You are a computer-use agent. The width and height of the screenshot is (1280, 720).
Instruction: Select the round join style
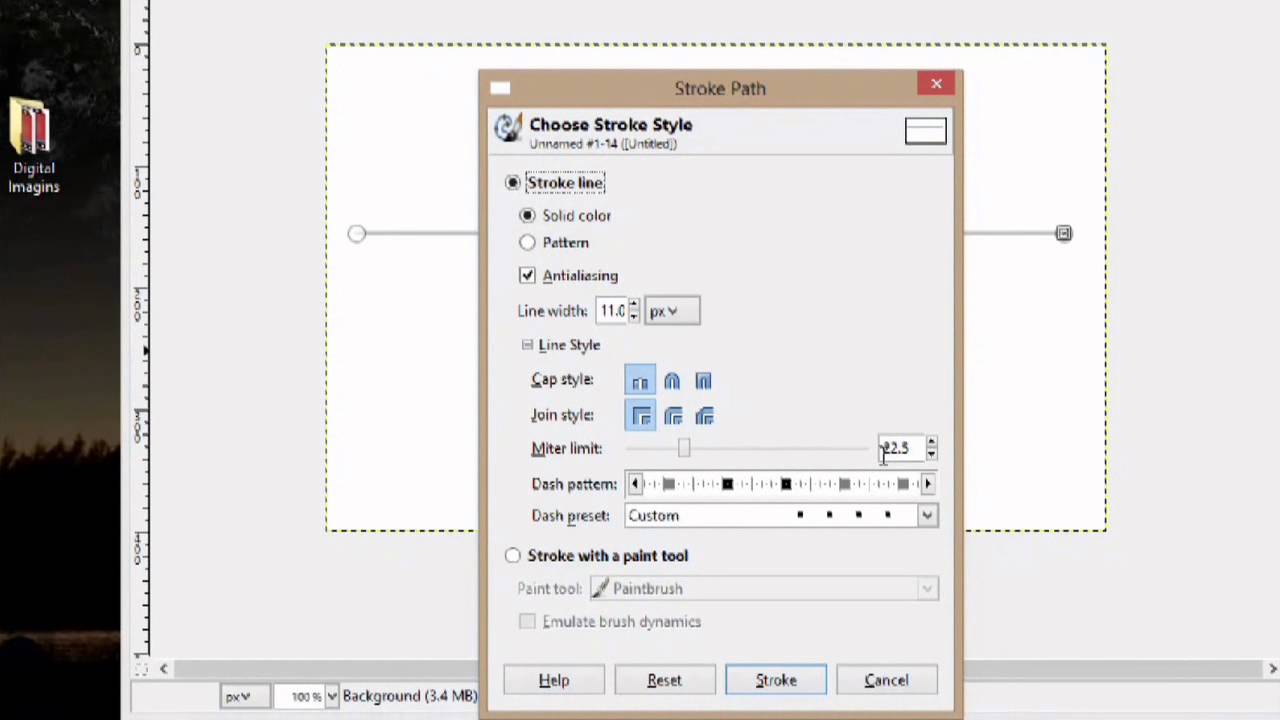(x=672, y=417)
